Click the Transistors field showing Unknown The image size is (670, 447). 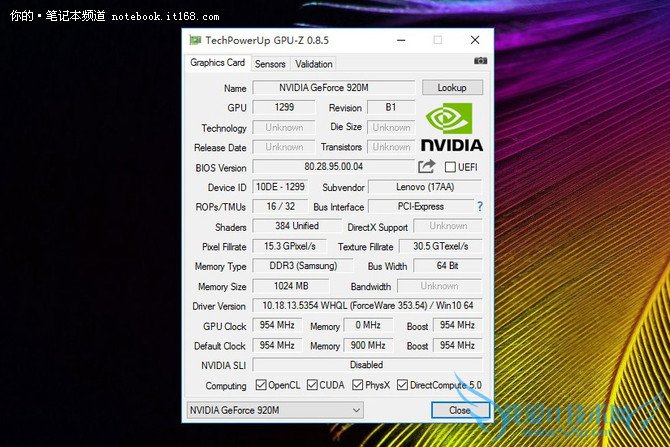(x=391, y=147)
